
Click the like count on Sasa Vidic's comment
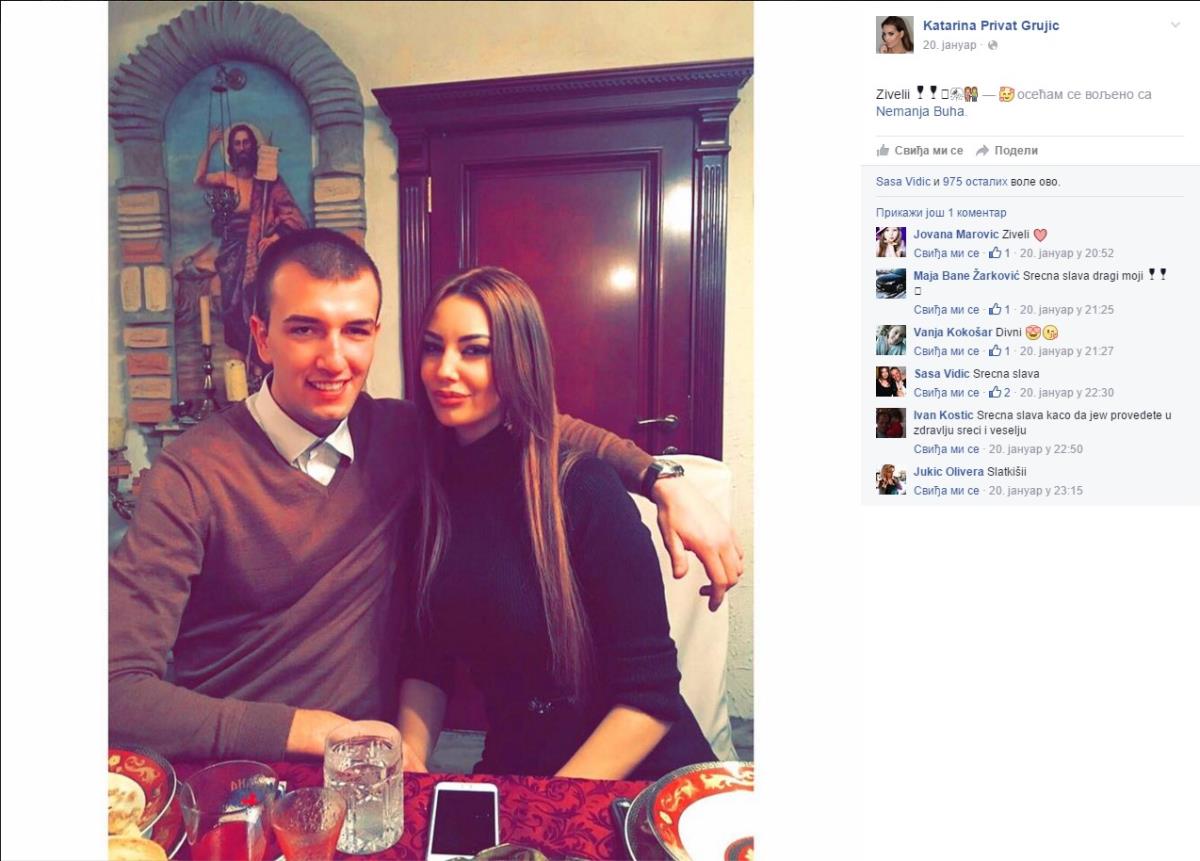[1000, 393]
